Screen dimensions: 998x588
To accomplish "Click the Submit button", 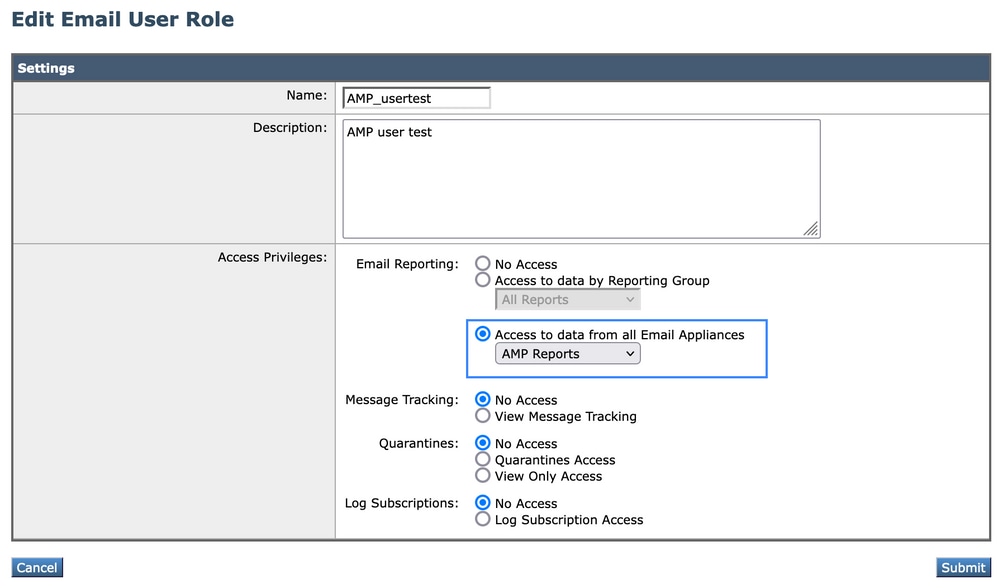I will pyautogui.click(x=963, y=568).
